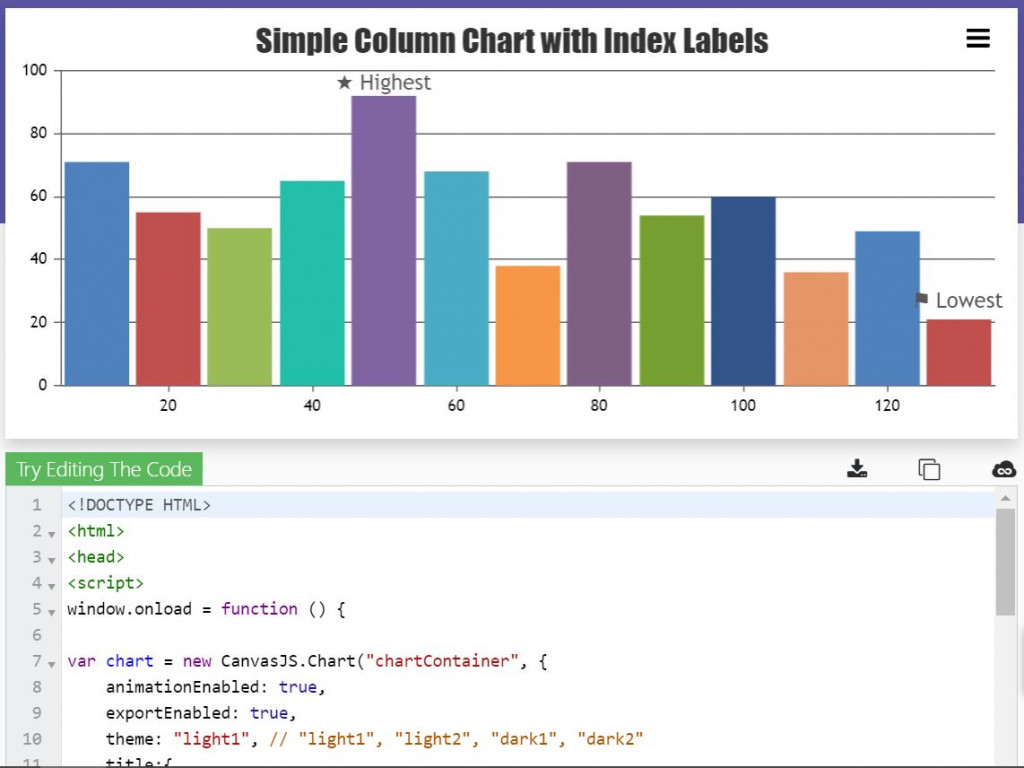Click the short red bar labeled Lowest
This screenshot has width=1024, height=768.
coord(958,352)
